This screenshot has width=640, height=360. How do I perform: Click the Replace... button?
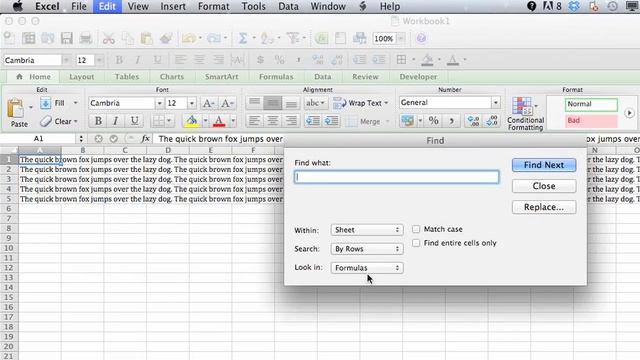[x=544, y=207]
